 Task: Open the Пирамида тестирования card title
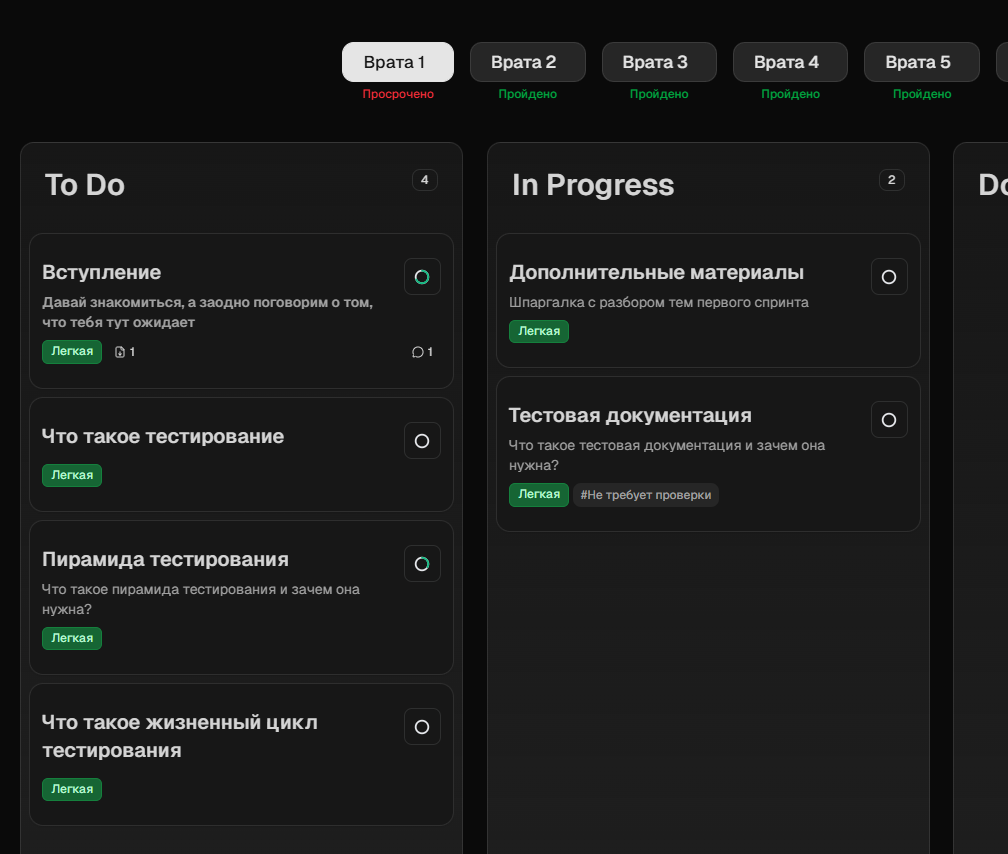[x=165, y=559]
